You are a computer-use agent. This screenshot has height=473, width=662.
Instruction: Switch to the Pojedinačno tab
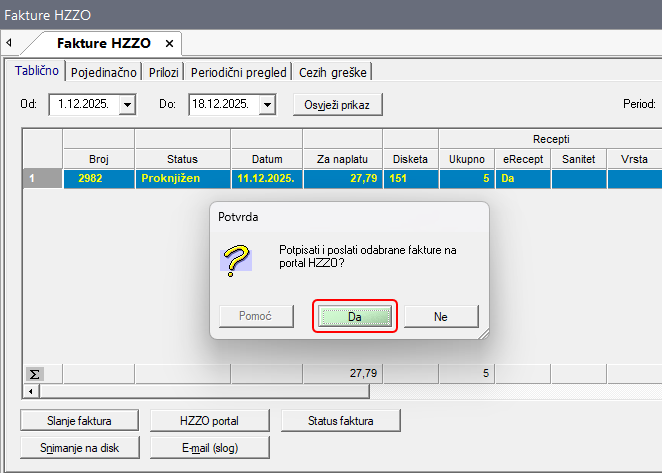tap(104, 72)
